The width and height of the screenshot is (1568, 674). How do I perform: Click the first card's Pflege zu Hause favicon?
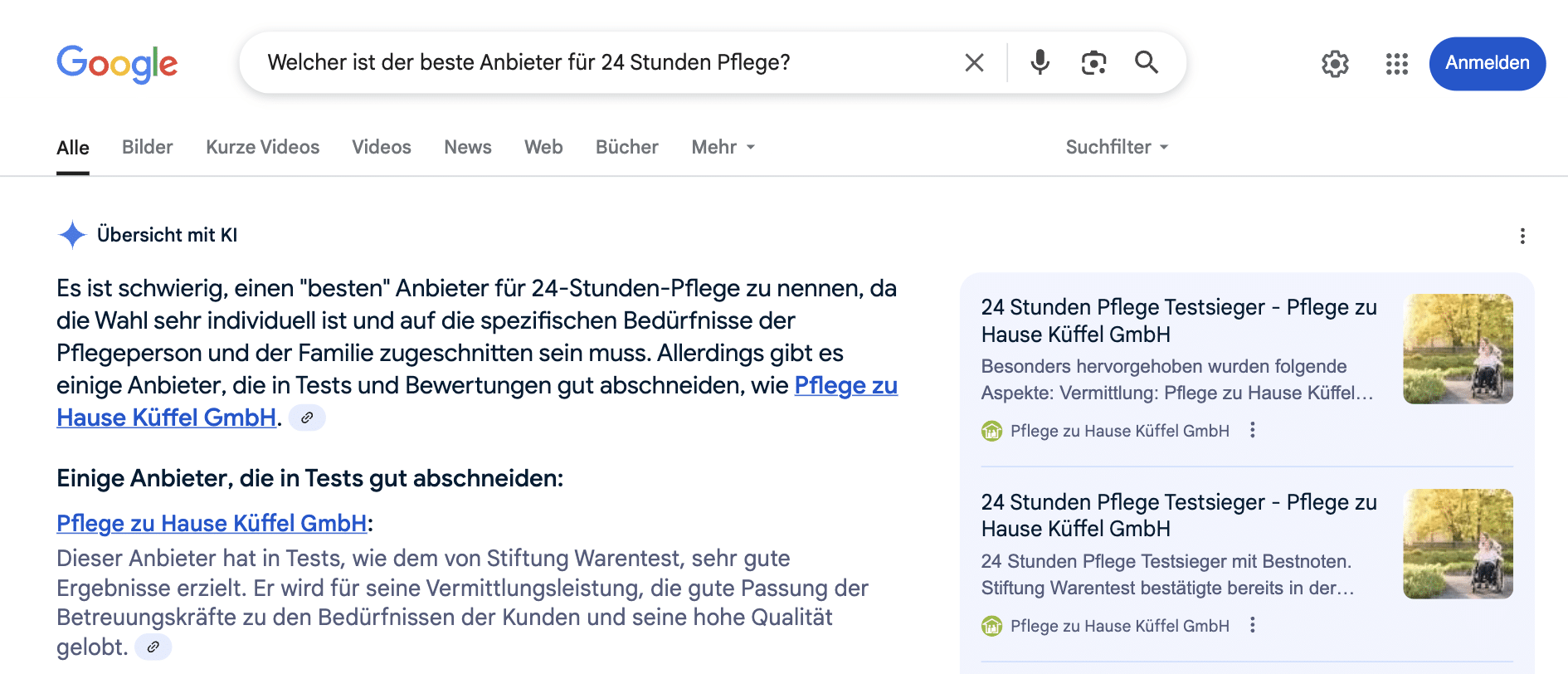point(992,431)
